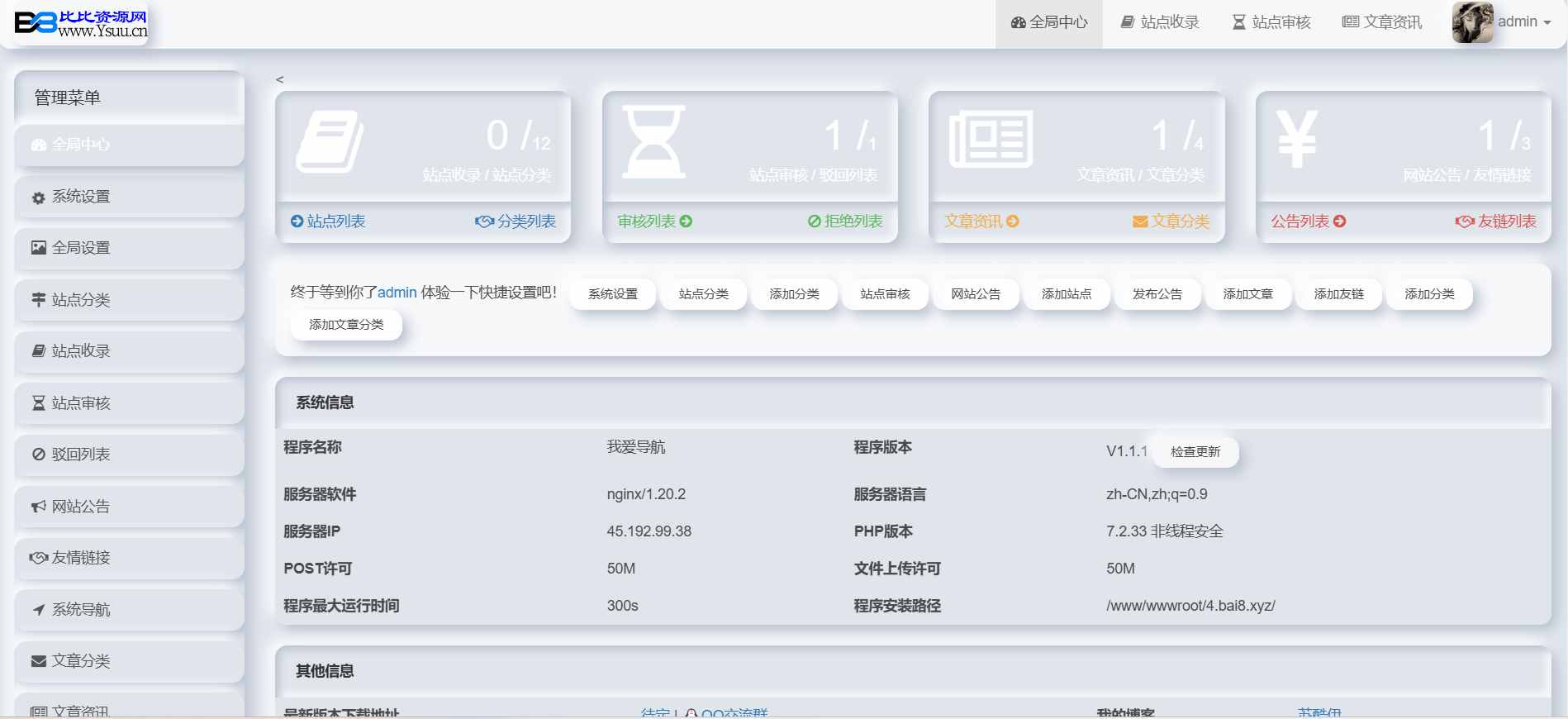1568x719 pixels.
Task: Click the admin avatar thumbnail
Action: coord(1472,22)
